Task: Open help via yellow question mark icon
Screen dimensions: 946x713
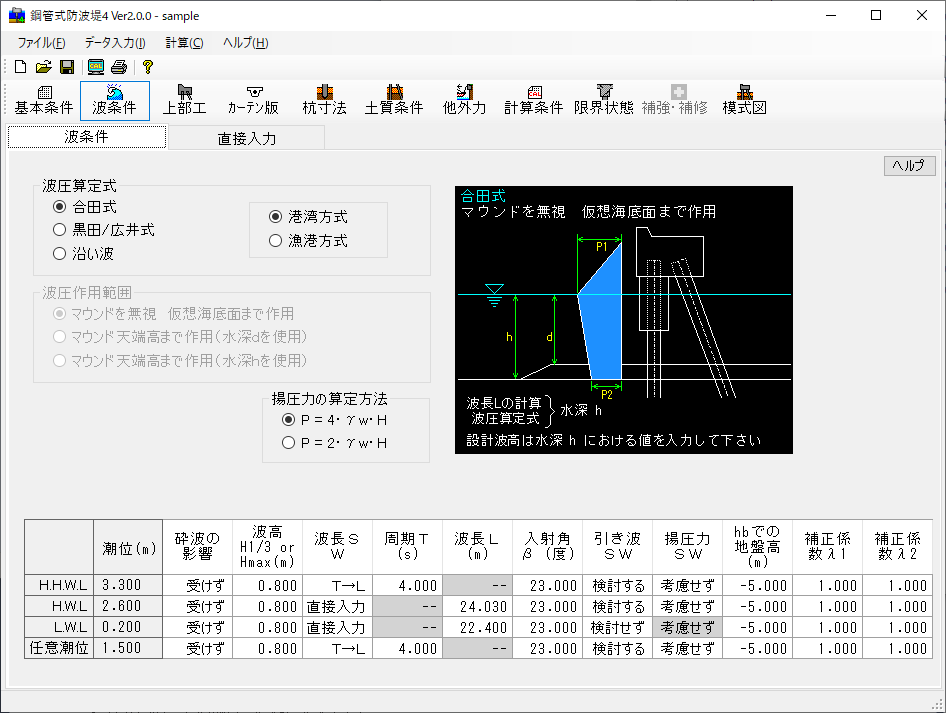Action: pos(147,67)
